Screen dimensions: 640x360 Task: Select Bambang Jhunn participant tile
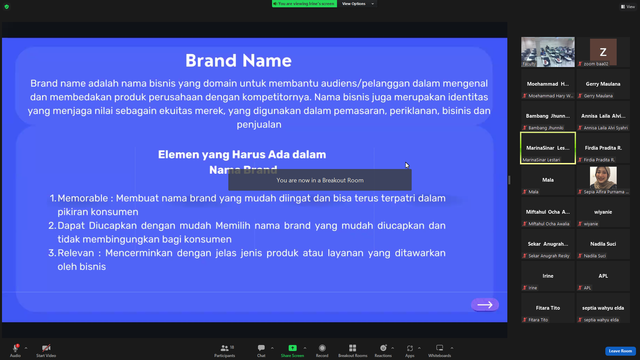(x=548, y=116)
